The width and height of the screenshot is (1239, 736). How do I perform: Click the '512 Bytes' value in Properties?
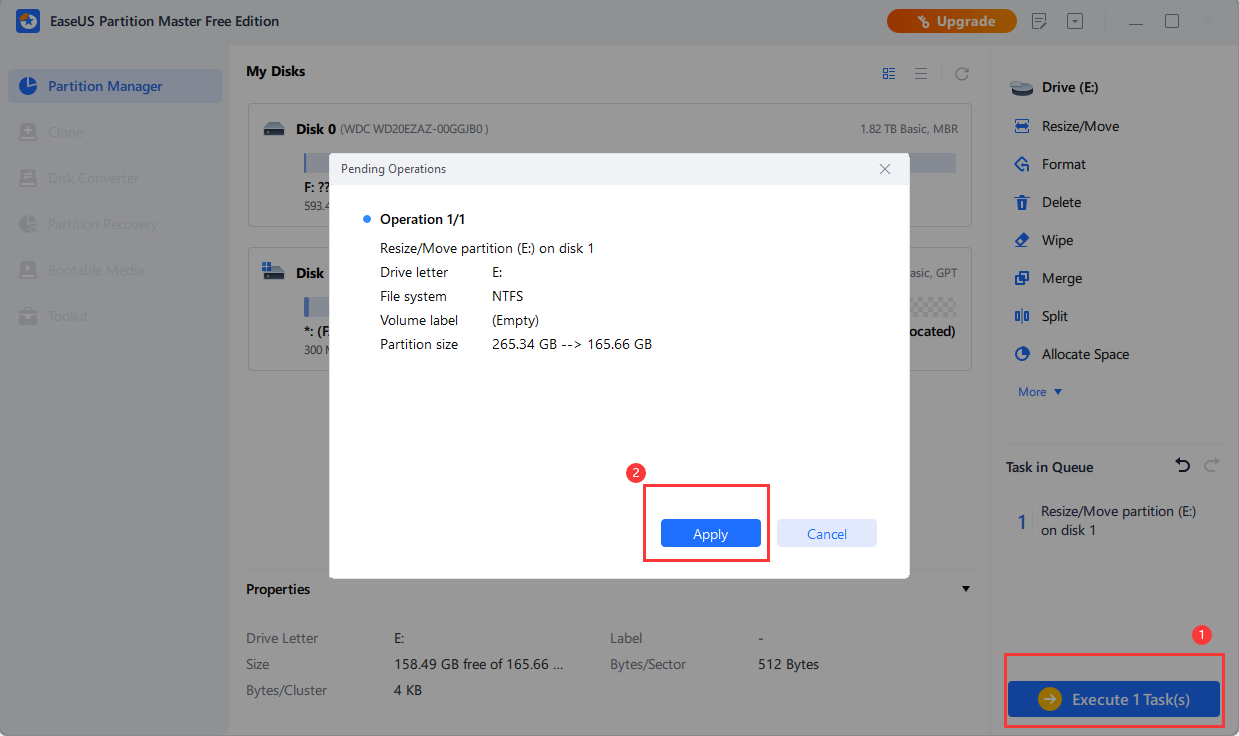tap(788, 664)
